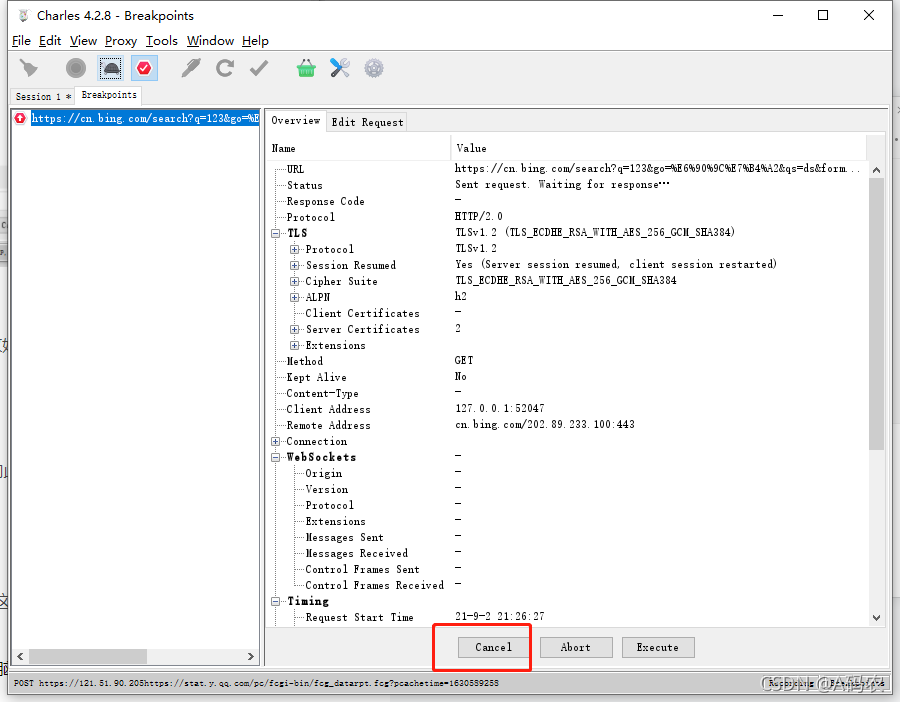900x702 pixels.
Task: Toggle the red breakpoints icon
Action: point(144,68)
